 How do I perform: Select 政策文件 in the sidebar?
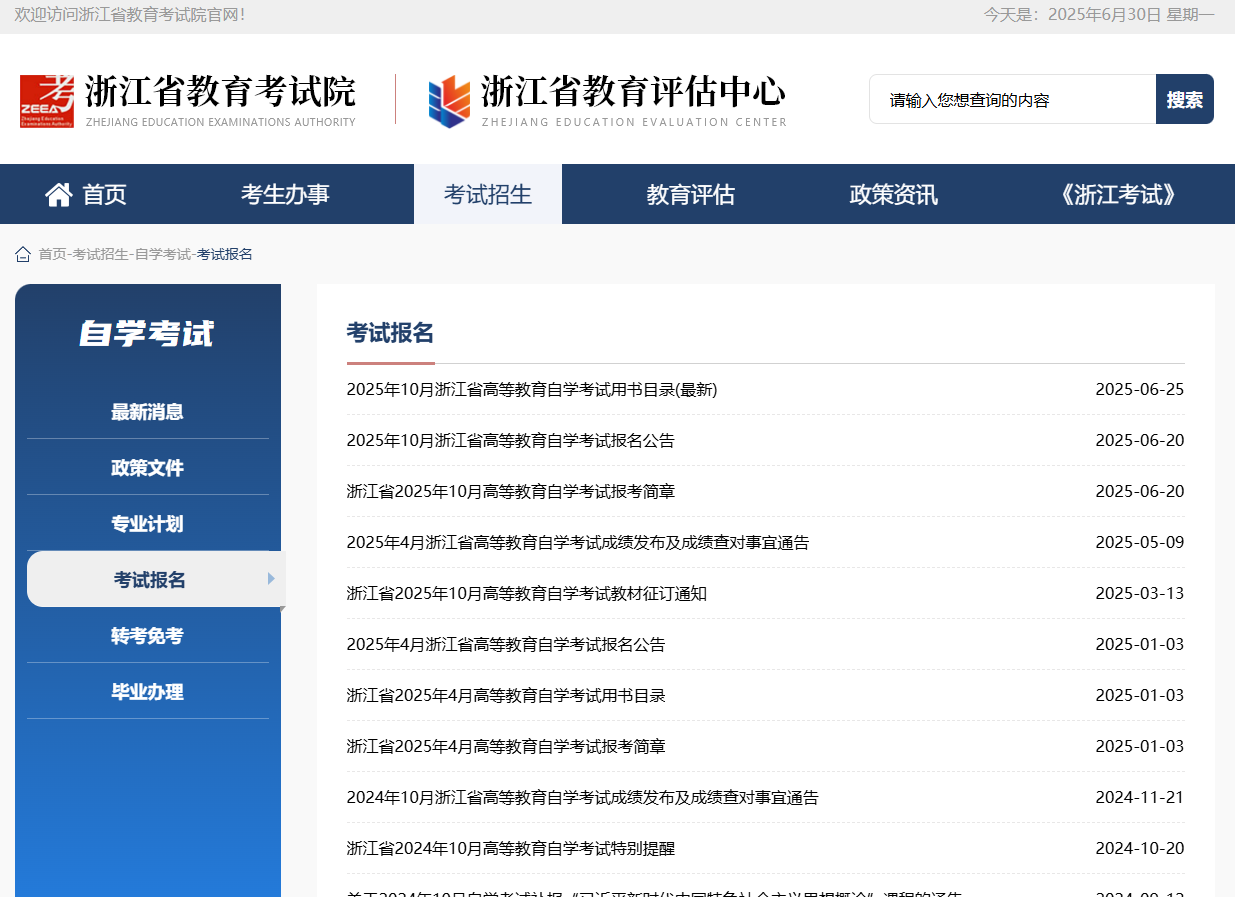coord(147,468)
